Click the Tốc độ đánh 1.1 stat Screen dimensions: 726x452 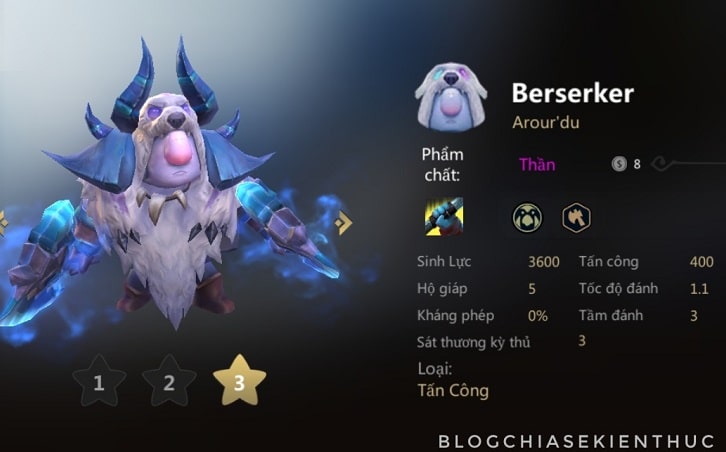tap(644, 289)
